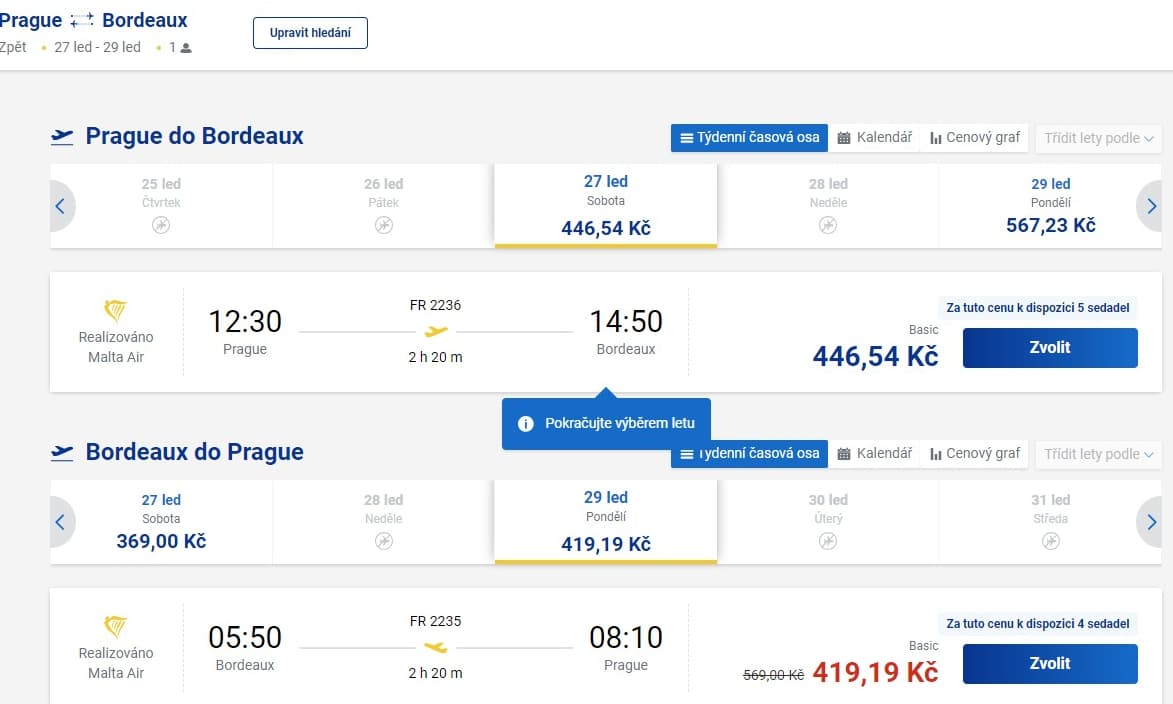Select outbound date 29 led for 567,23 Kč

coord(1050,206)
